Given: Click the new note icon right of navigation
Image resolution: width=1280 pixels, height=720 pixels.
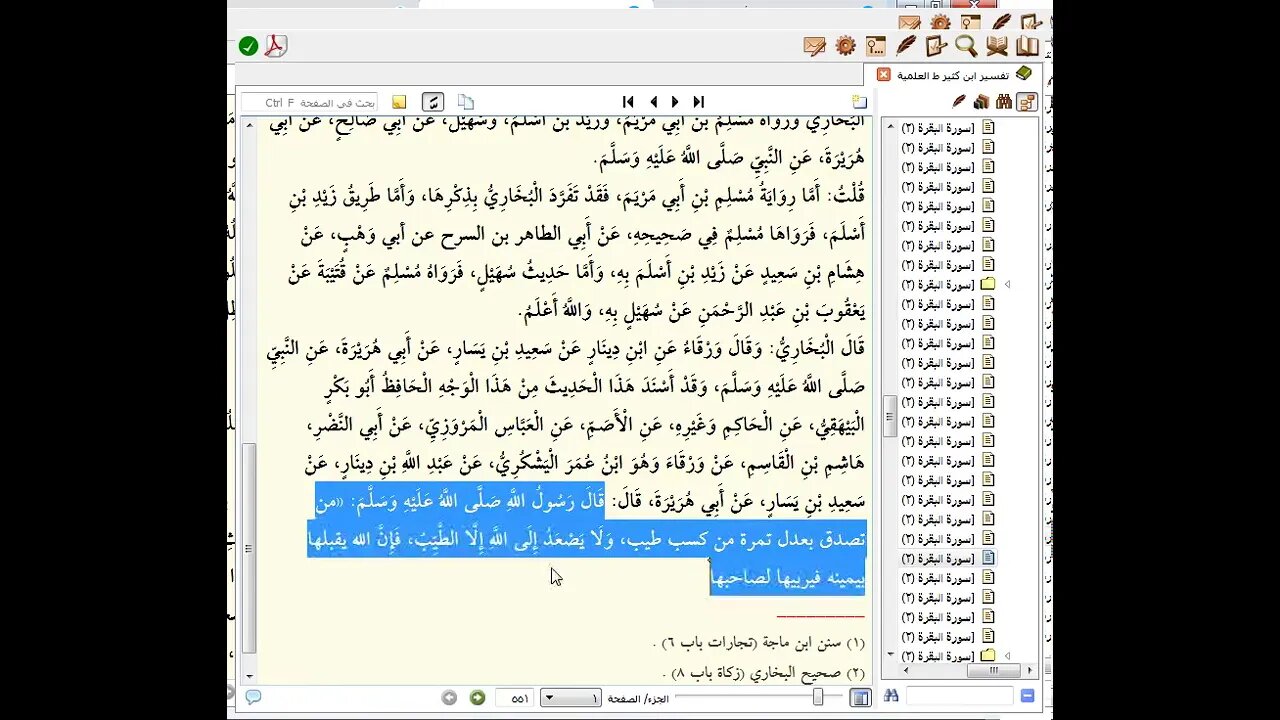Looking at the screenshot, I should tap(859, 102).
